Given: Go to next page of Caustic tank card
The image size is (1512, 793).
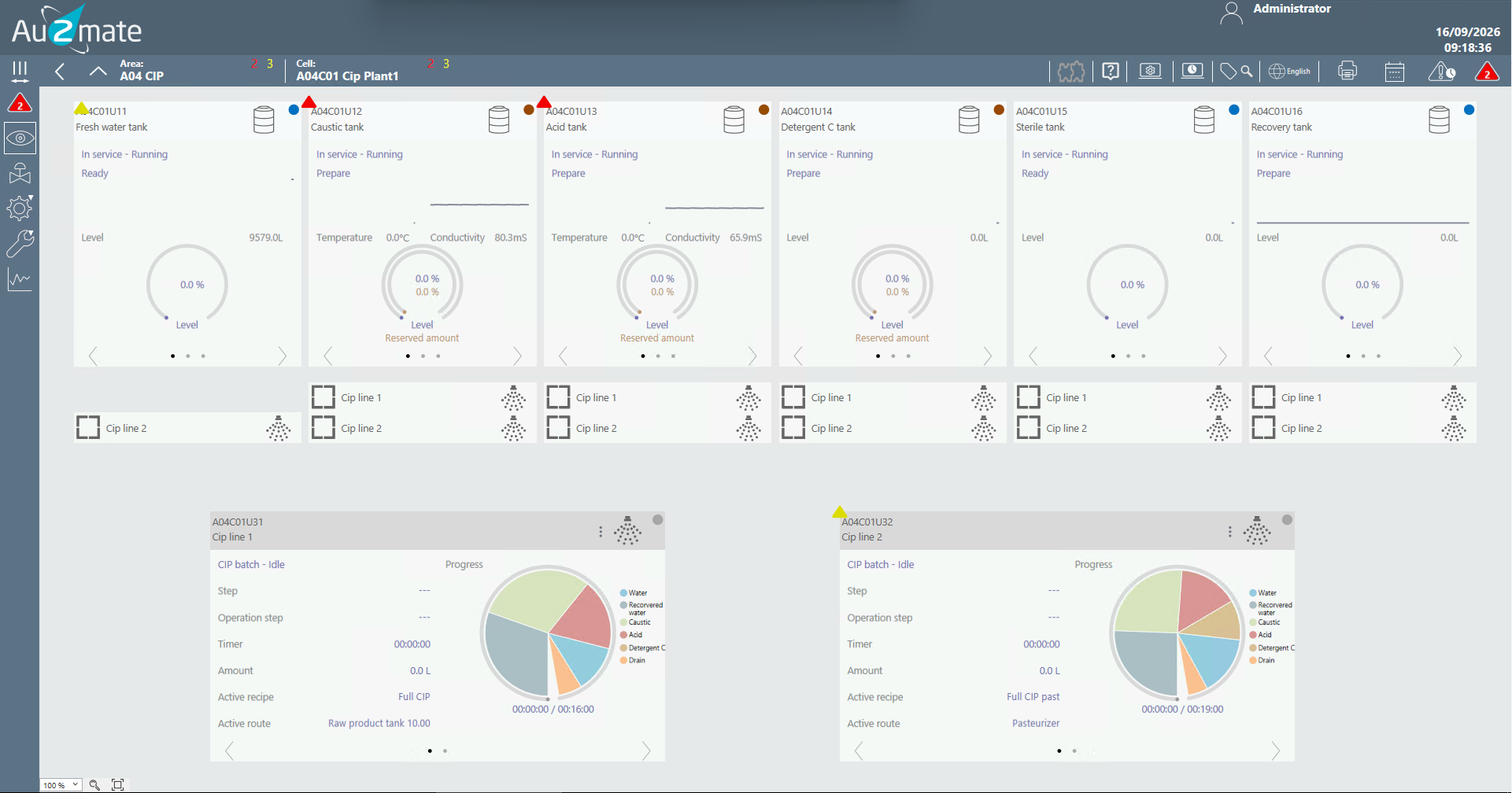Looking at the screenshot, I should (x=517, y=356).
